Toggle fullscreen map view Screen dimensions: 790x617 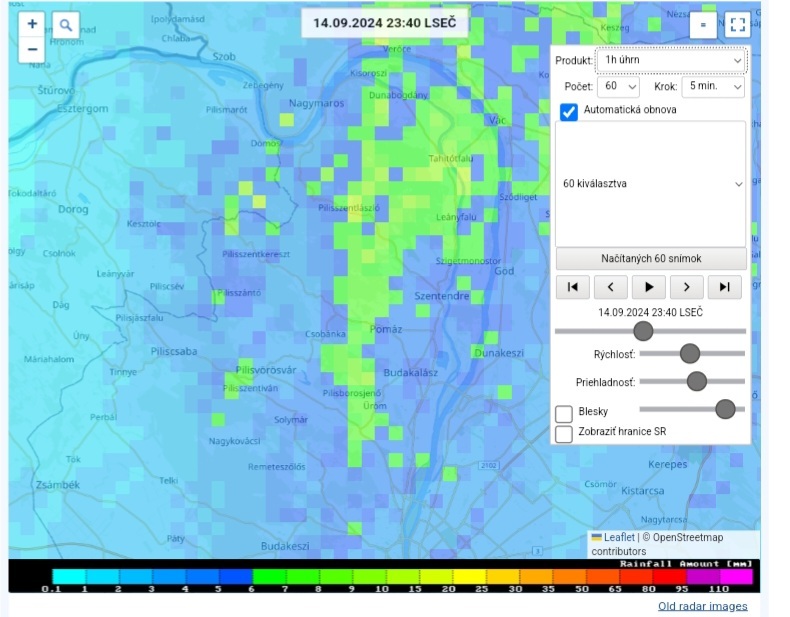click(737, 25)
